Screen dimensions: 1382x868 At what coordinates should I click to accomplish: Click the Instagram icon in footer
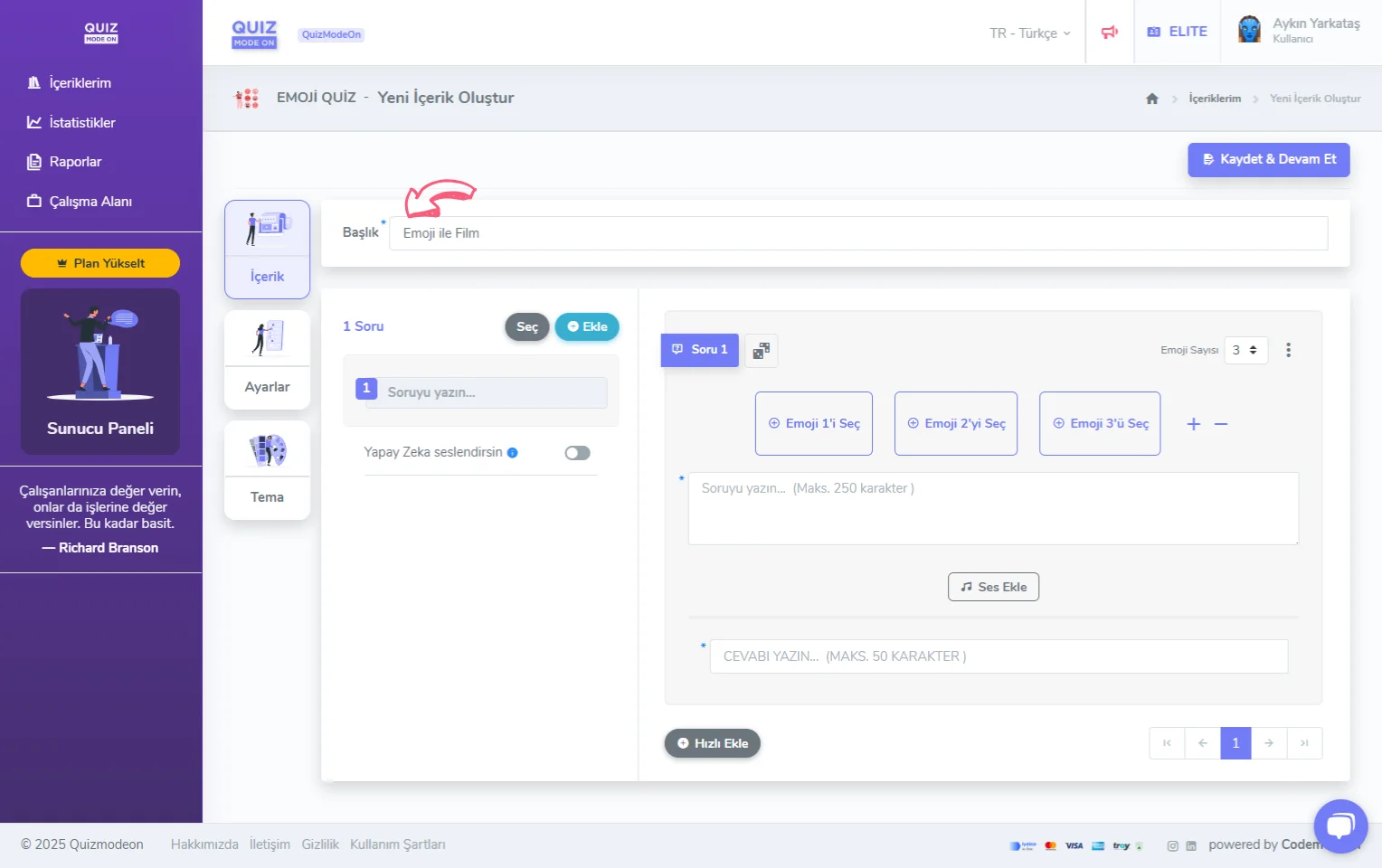(1172, 845)
